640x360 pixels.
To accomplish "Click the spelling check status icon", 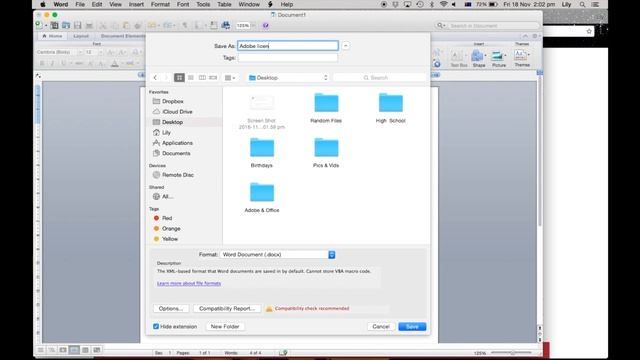I will pos(283,353).
